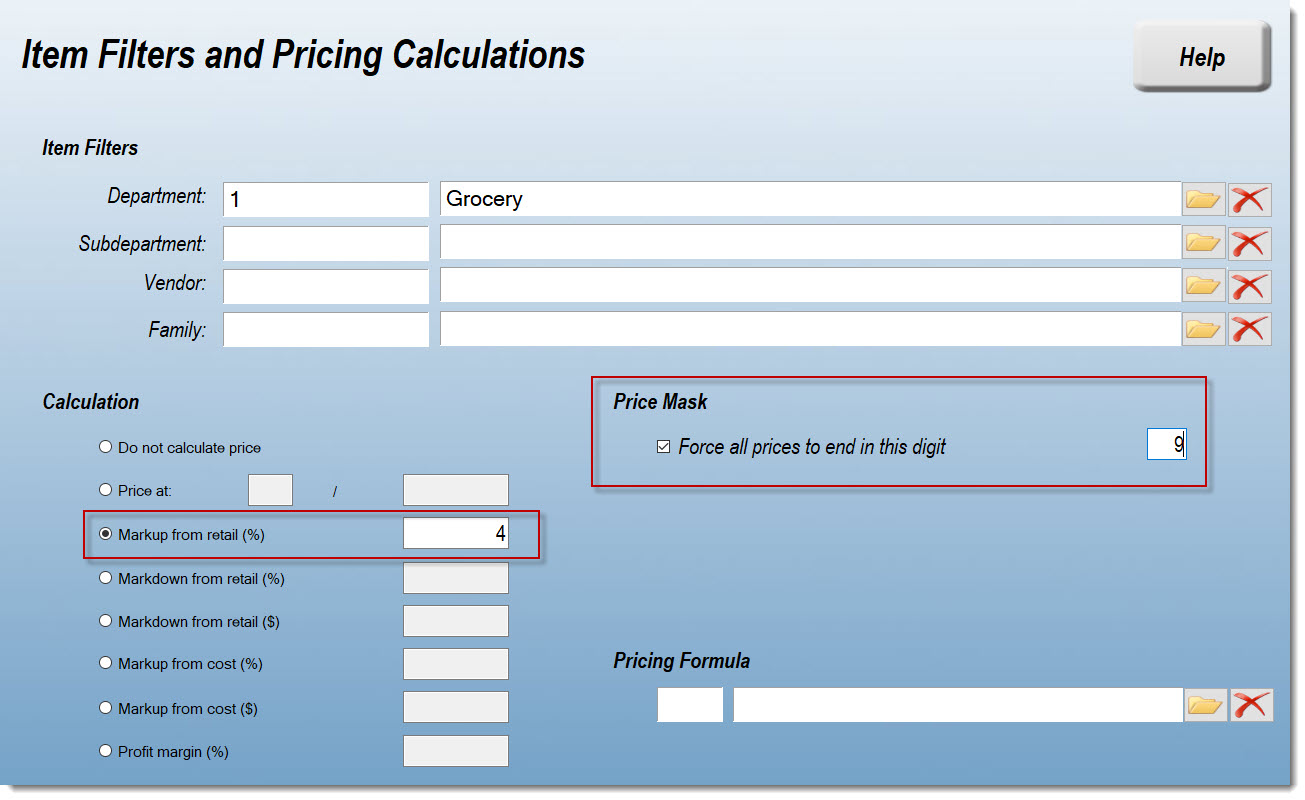
Task: Choose Markup from cost ($) radio button
Action: click(106, 708)
